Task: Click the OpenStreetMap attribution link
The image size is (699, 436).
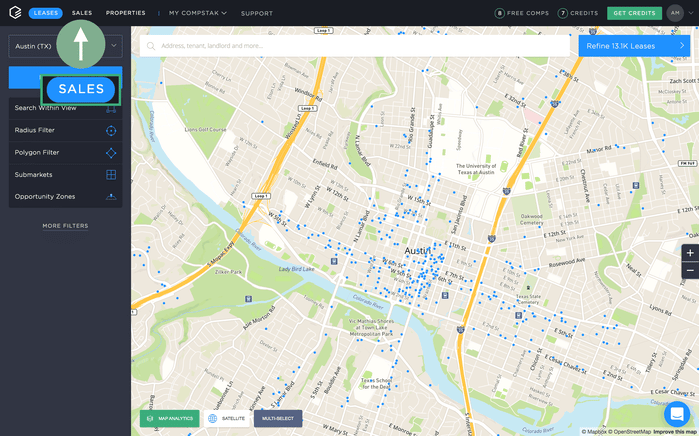Action: (629, 432)
